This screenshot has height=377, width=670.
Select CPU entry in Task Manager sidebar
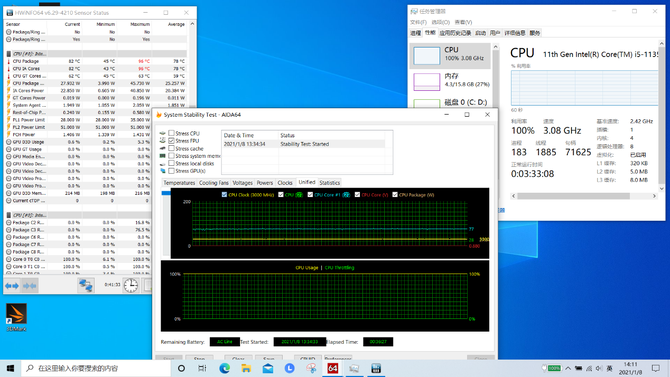click(x=450, y=56)
